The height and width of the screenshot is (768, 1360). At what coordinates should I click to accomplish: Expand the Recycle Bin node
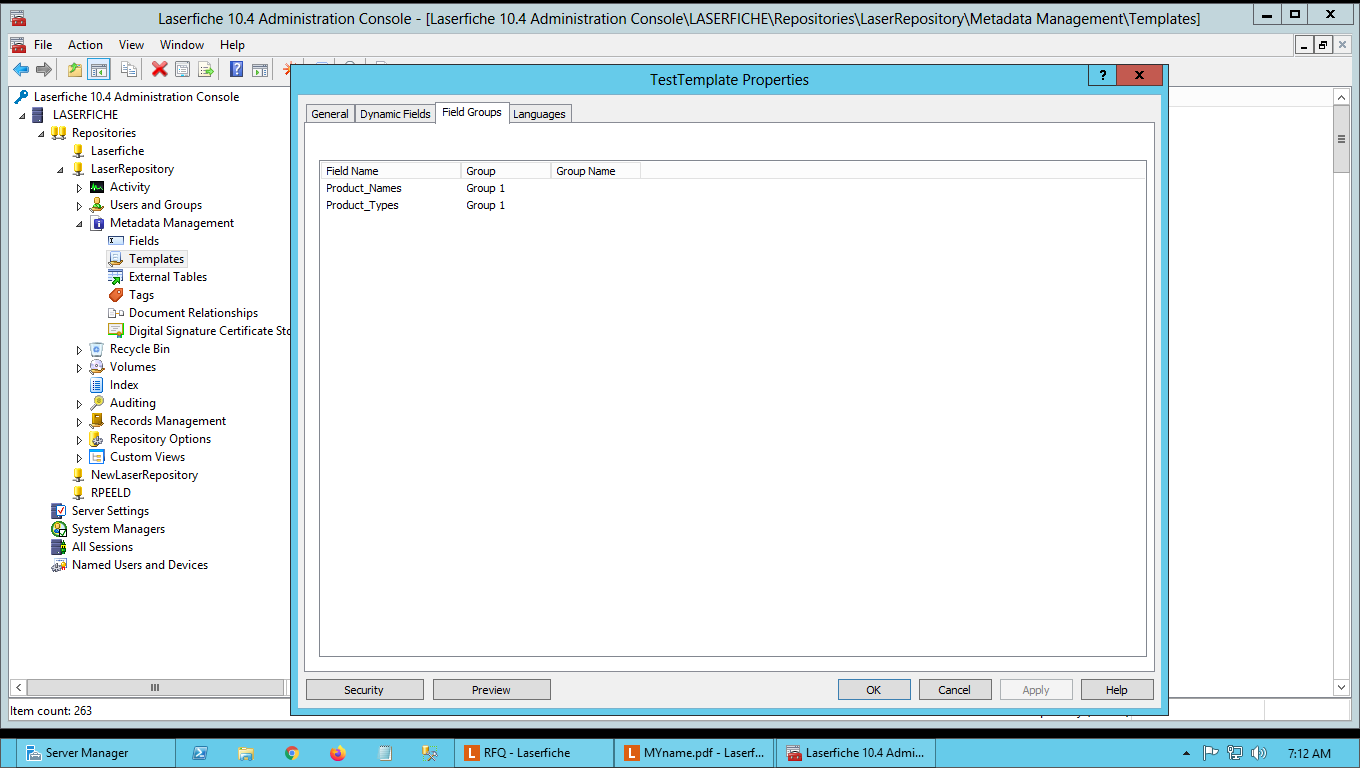[x=79, y=349]
